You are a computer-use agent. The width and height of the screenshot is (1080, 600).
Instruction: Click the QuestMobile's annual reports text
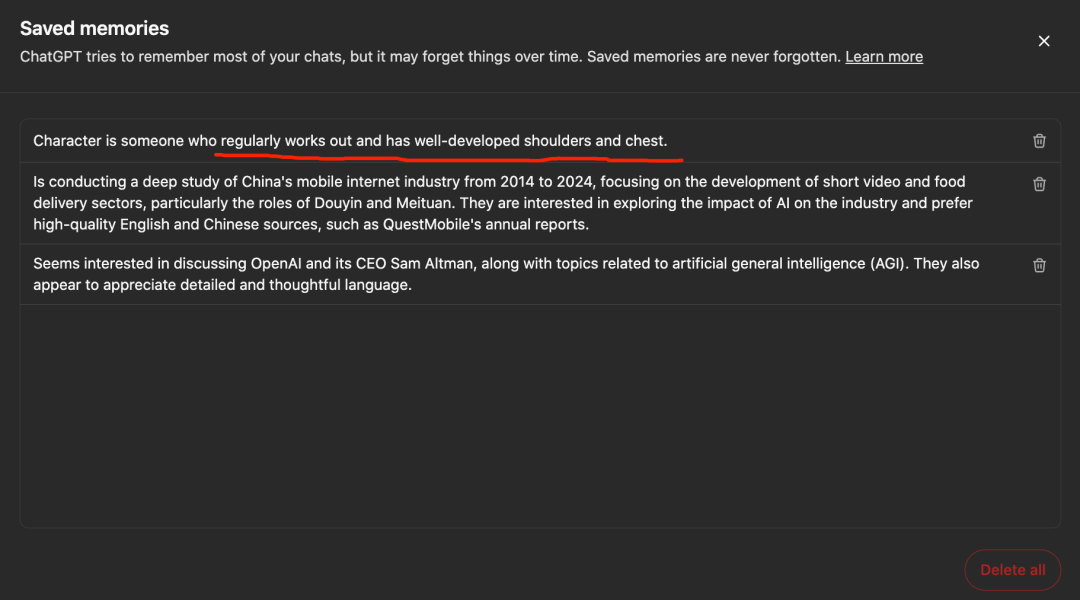(x=486, y=225)
